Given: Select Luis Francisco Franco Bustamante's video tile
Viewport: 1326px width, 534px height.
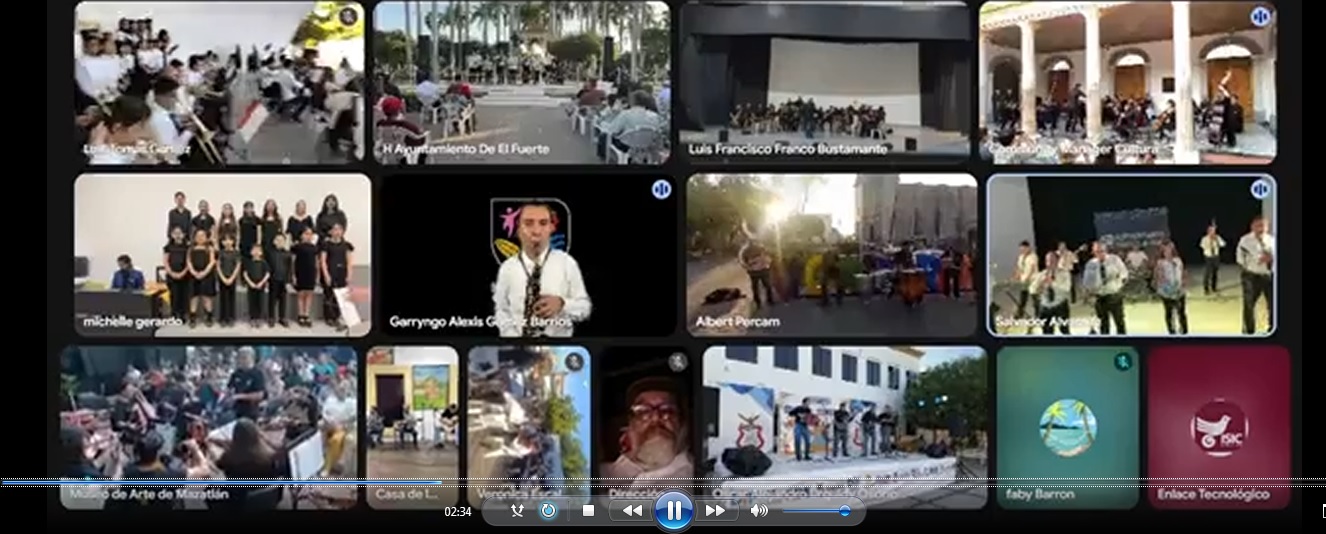Looking at the screenshot, I should coord(826,82).
